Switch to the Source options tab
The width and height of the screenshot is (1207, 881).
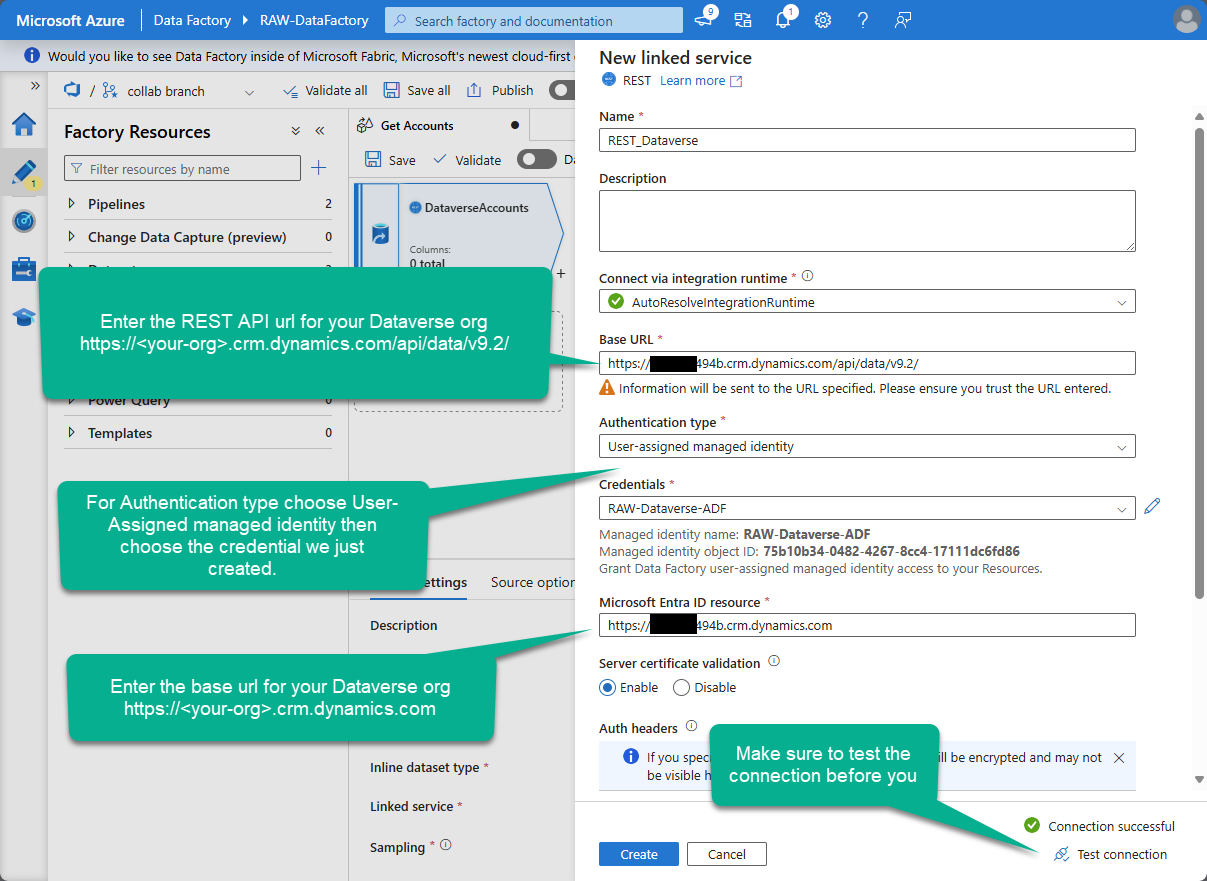pos(533,582)
